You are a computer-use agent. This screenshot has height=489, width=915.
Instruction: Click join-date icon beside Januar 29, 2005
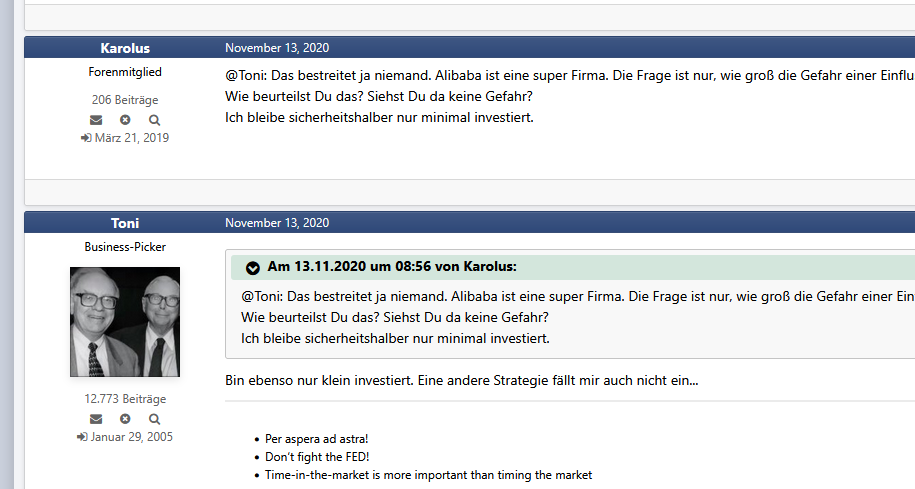point(82,437)
